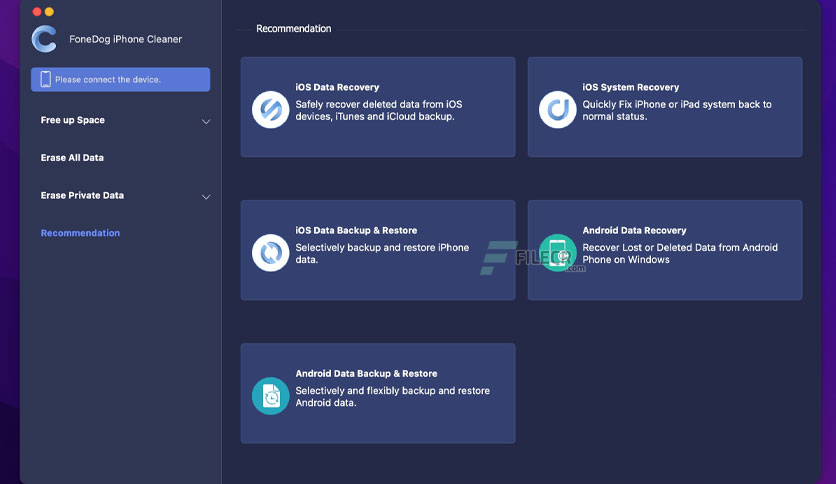Open the Recommendation sidebar item
The image size is (836, 484).
click(x=80, y=233)
